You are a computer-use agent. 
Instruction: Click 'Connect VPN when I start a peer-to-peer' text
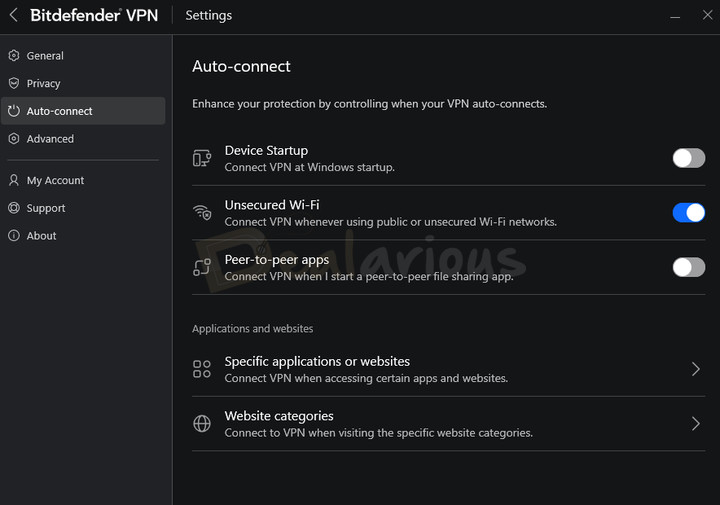(x=369, y=276)
